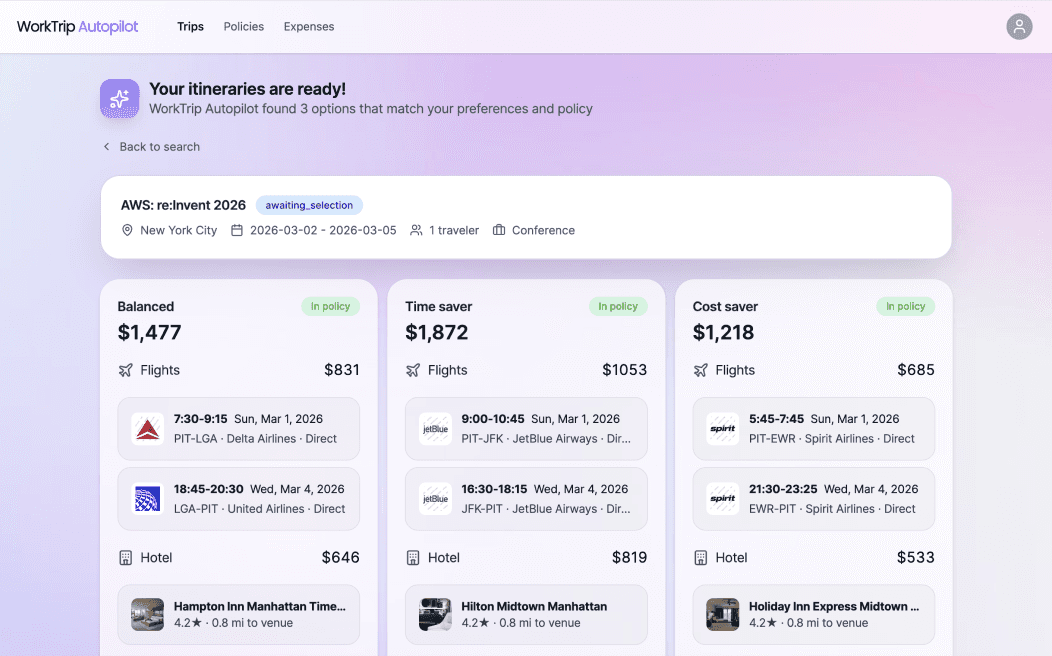Image resolution: width=1052 pixels, height=656 pixels.
Task: Click the awaiting_selection status badge
Action: [x=309, y=205]
